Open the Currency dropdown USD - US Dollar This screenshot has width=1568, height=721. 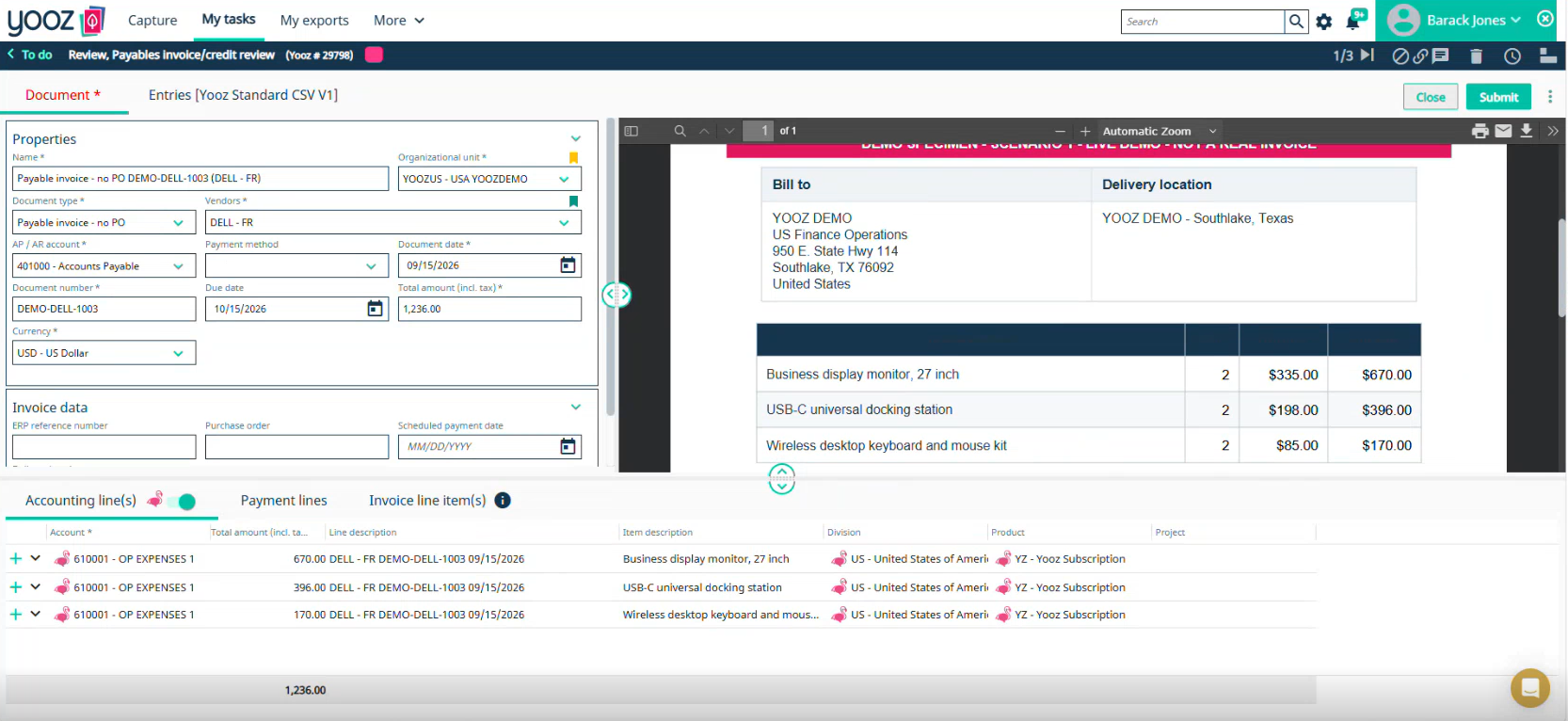tap(104, 353)
